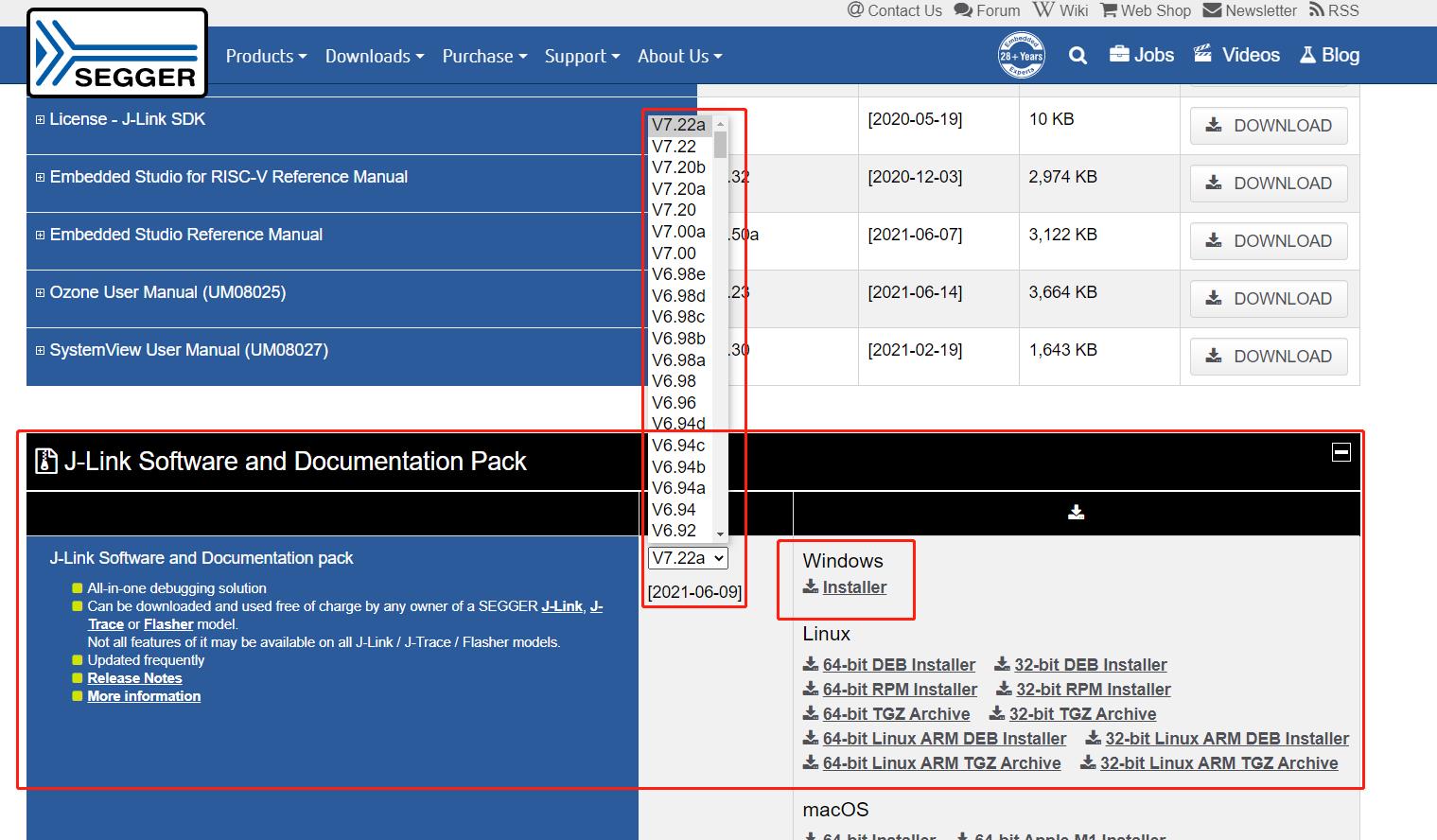The height and width of the screenshot is (840, 1437).
Task: Download the 32-bit DEB Installer
Action: [1080, 665]
